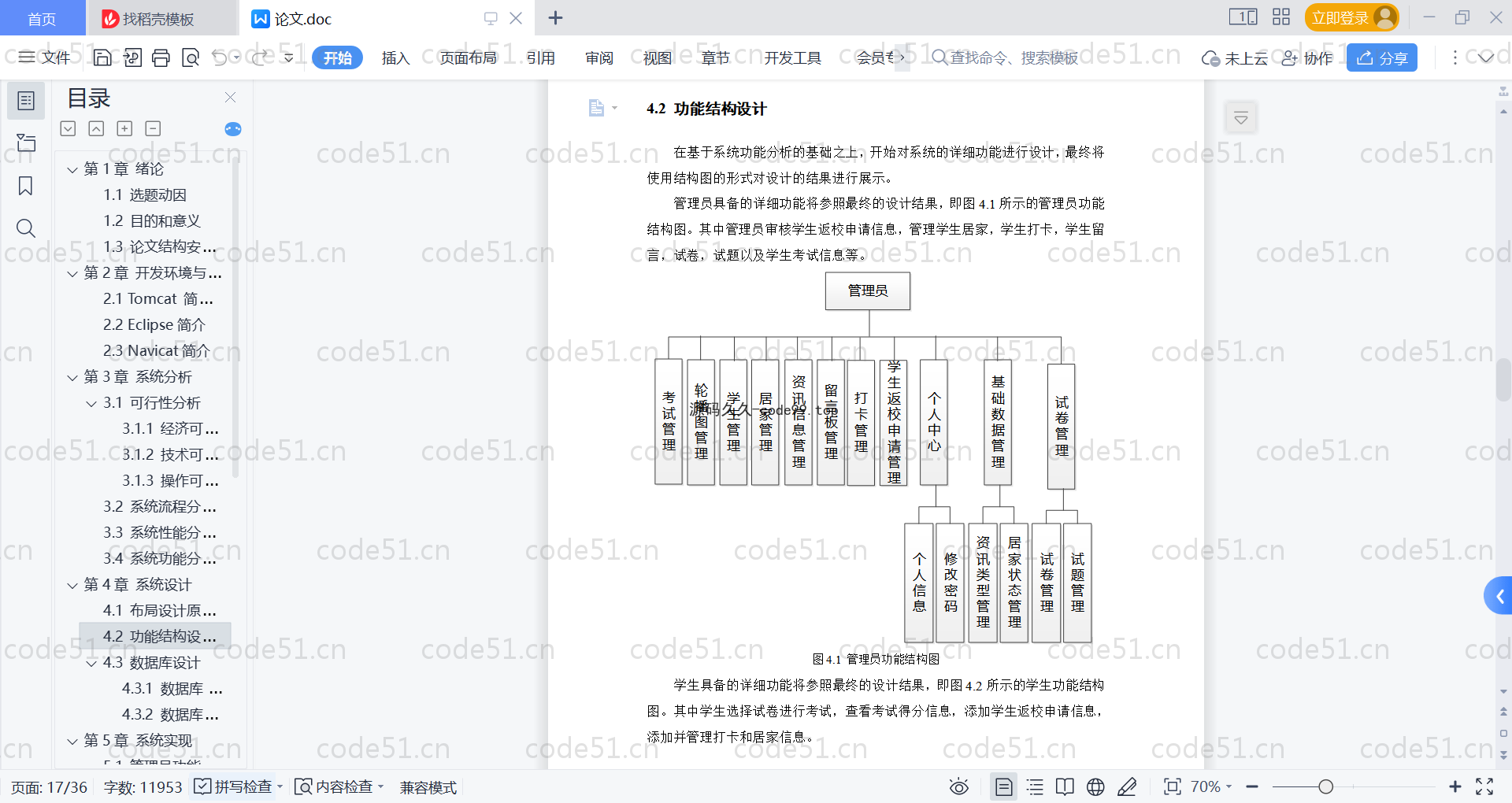The image size is (1512, 803).
Task: Open quick access toolbar dropdown arrow
Action: 288,57
